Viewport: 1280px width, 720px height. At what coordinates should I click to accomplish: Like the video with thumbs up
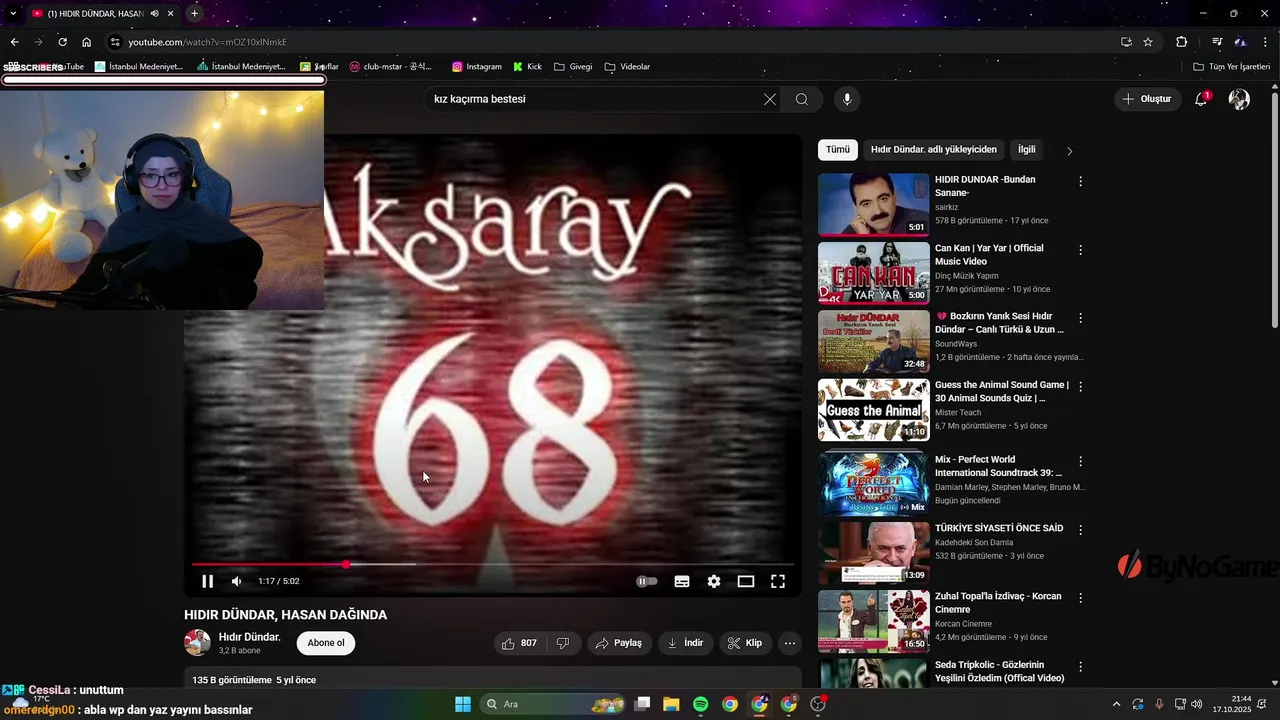[520, 643]
